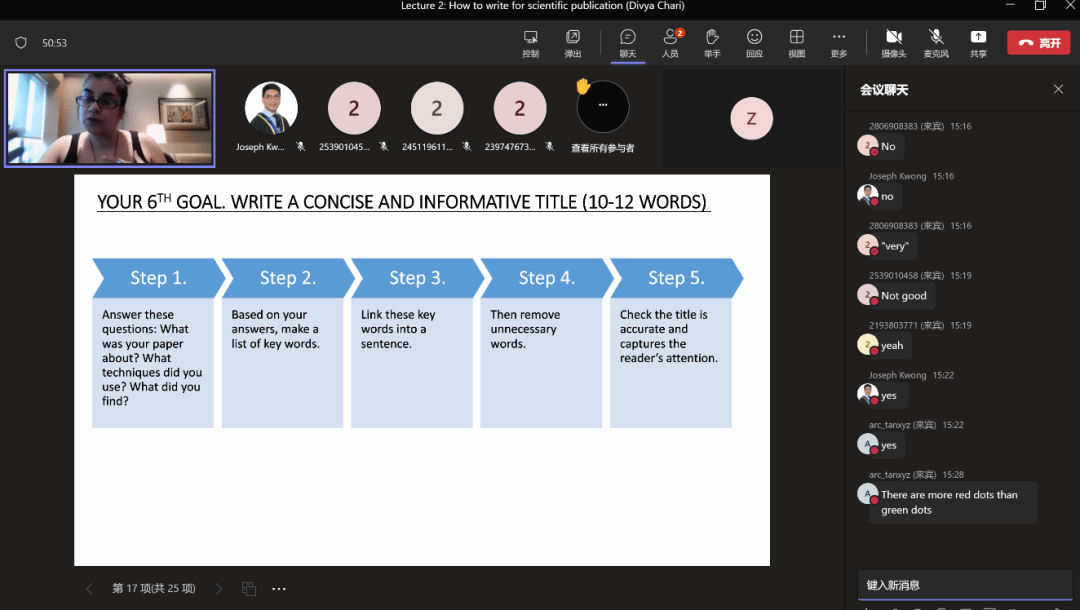Open the slide more options ellipsis

pos(280,589)
